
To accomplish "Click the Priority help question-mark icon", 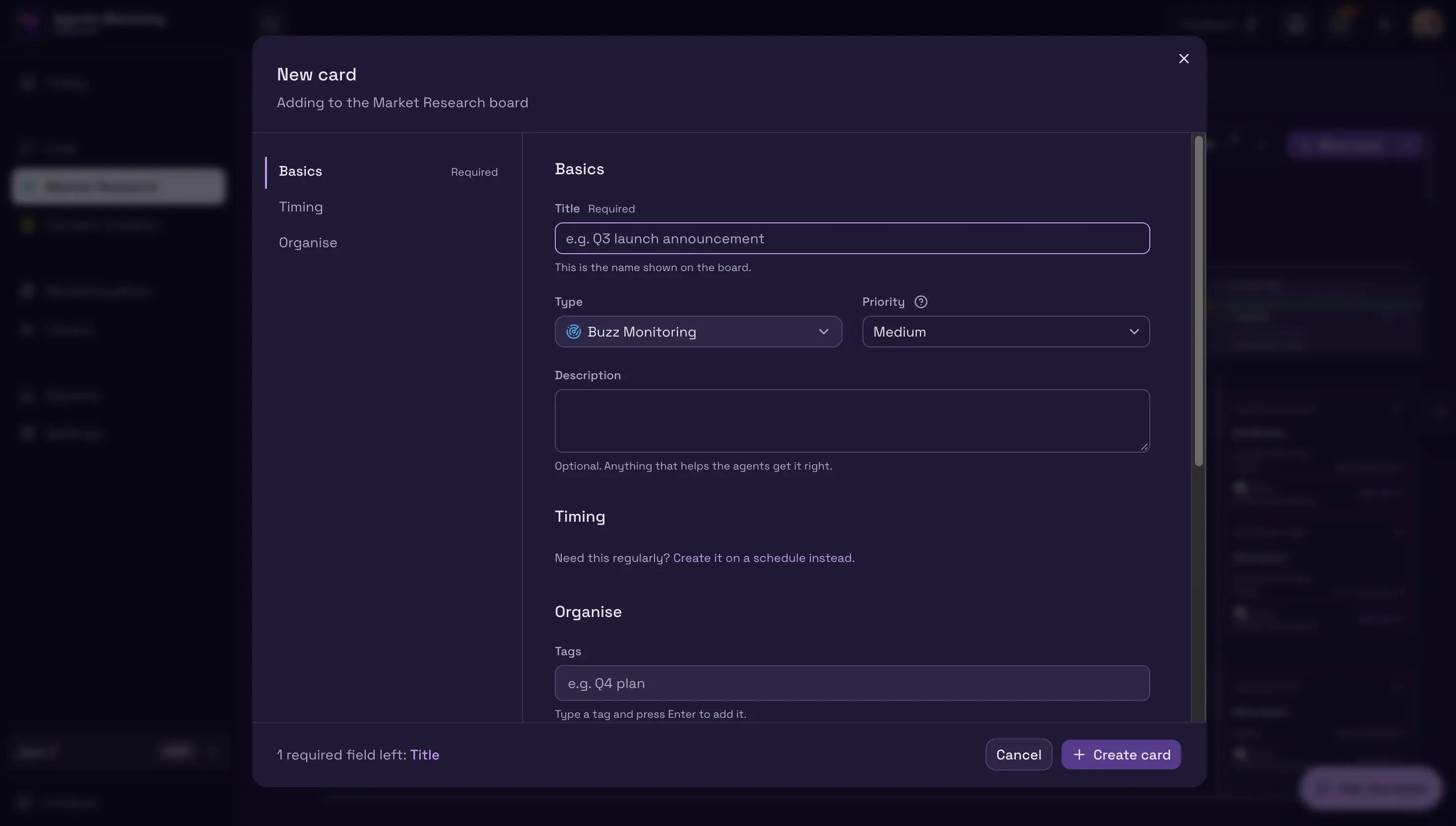I will pyautogui.click(x=921, y=302).
